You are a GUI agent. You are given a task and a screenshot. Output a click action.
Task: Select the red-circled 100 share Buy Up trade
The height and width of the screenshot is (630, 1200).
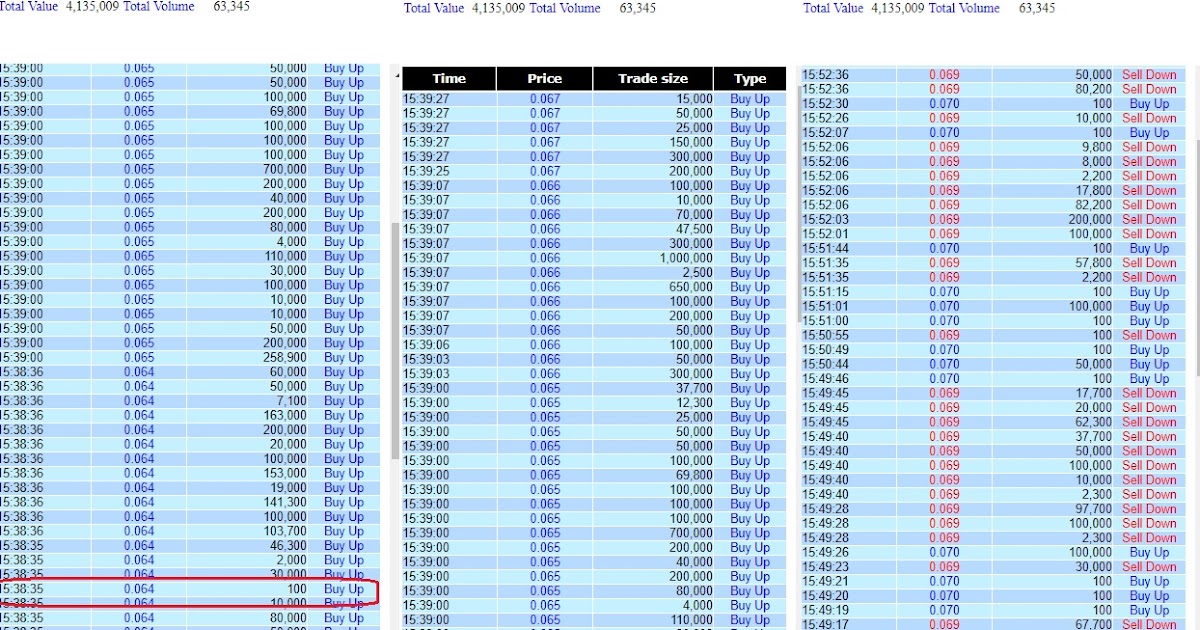300,589
